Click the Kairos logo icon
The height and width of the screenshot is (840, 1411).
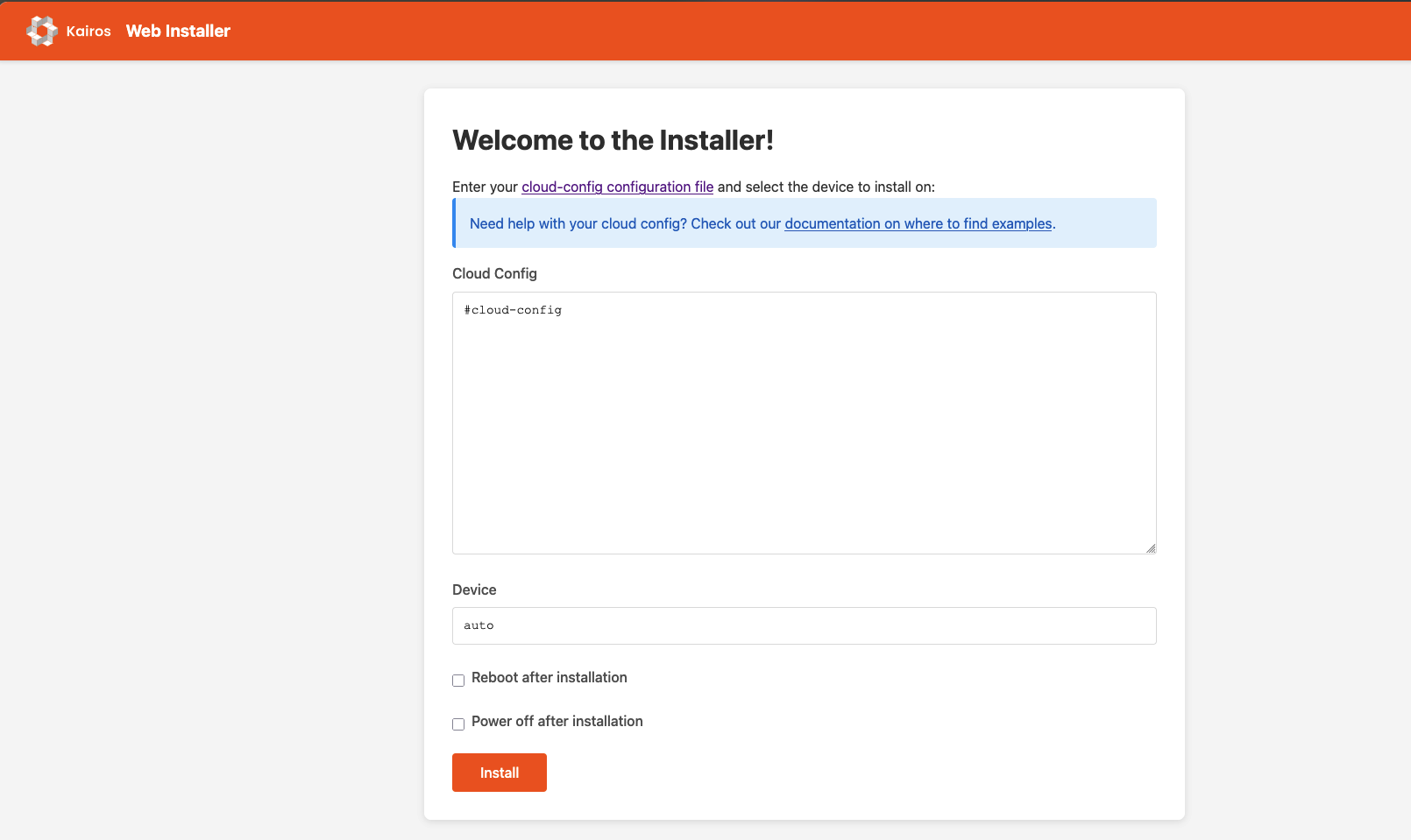(x=42, y=31)
